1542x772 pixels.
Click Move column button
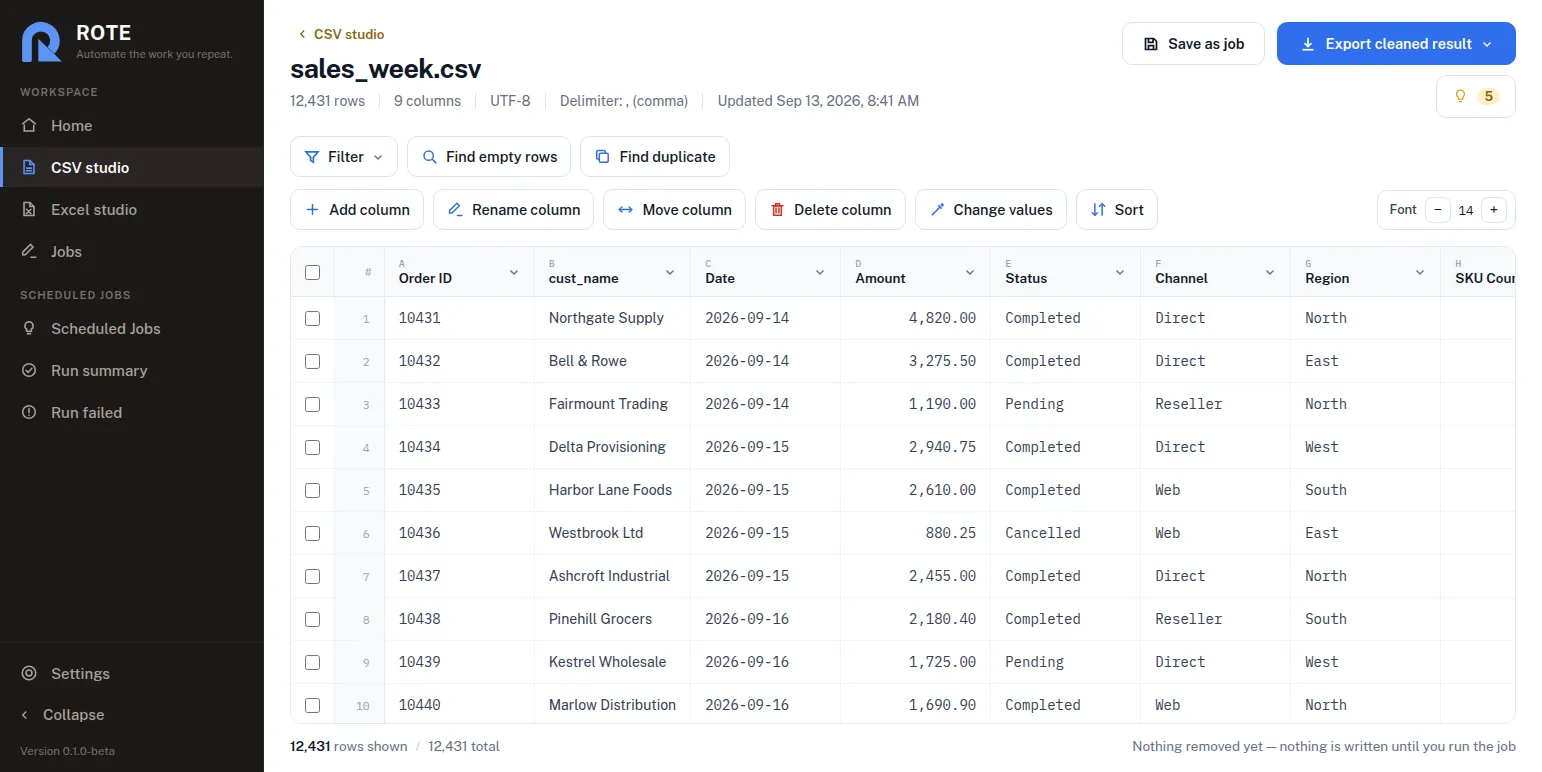tap(675, 210)
